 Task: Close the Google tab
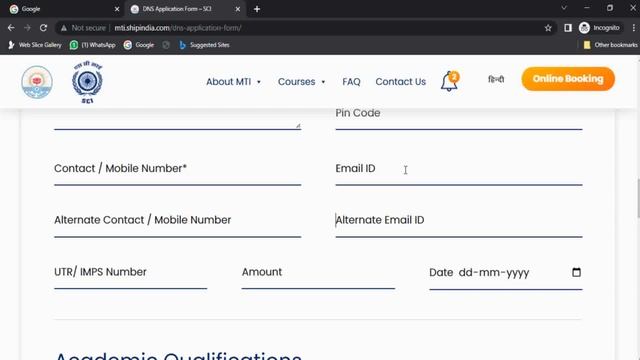tap(117, 9)
